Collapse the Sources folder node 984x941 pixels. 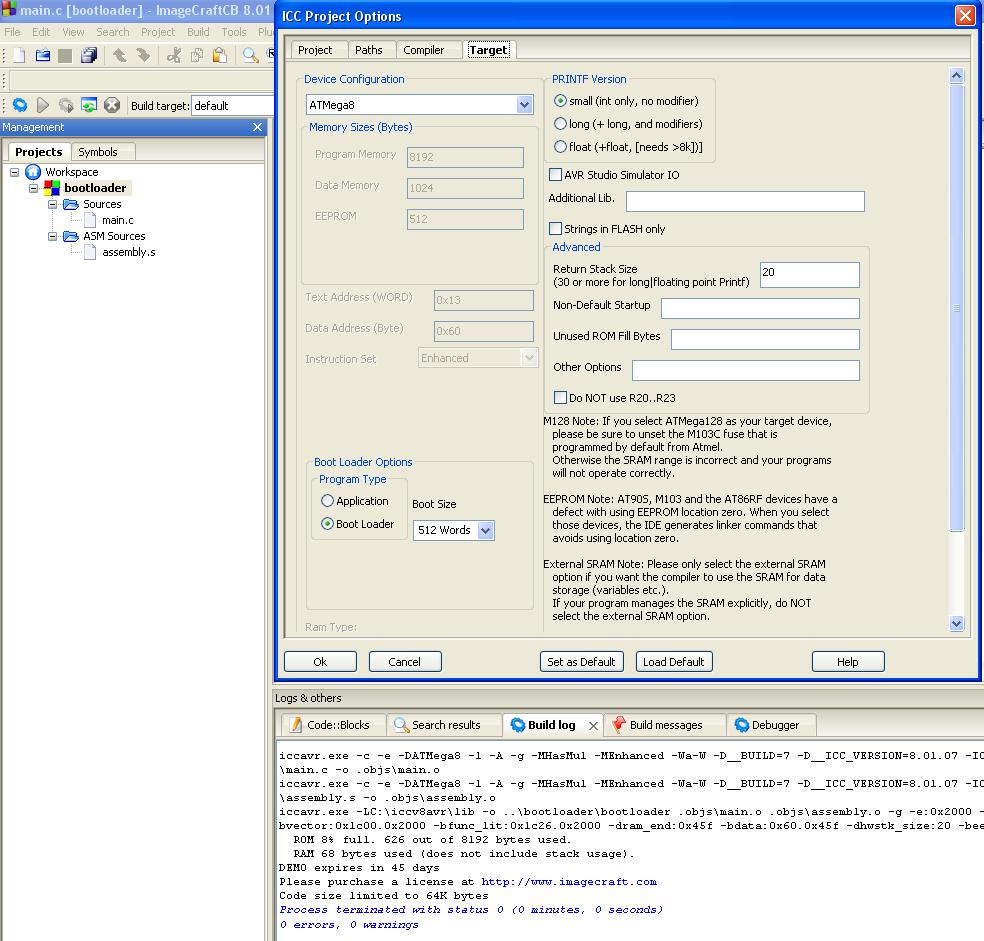[53, 204]
